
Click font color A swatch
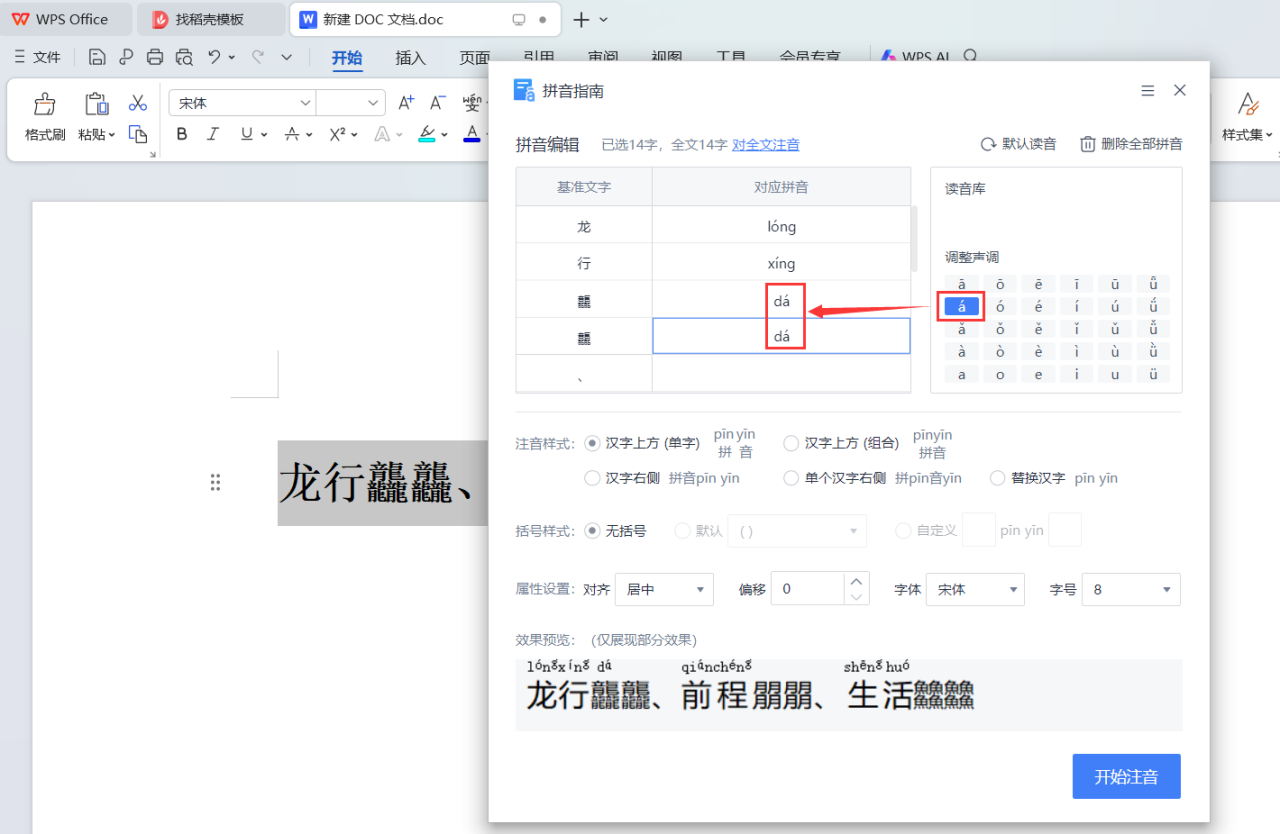(472, 134)
